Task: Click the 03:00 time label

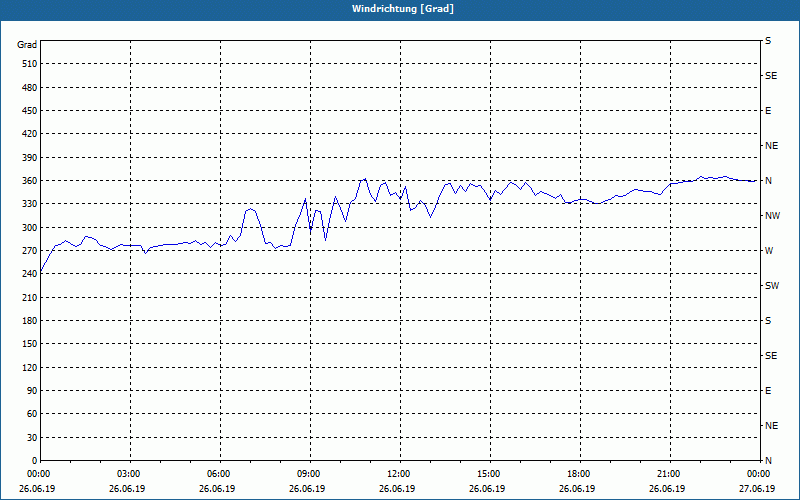Action: tap(130, 474)
